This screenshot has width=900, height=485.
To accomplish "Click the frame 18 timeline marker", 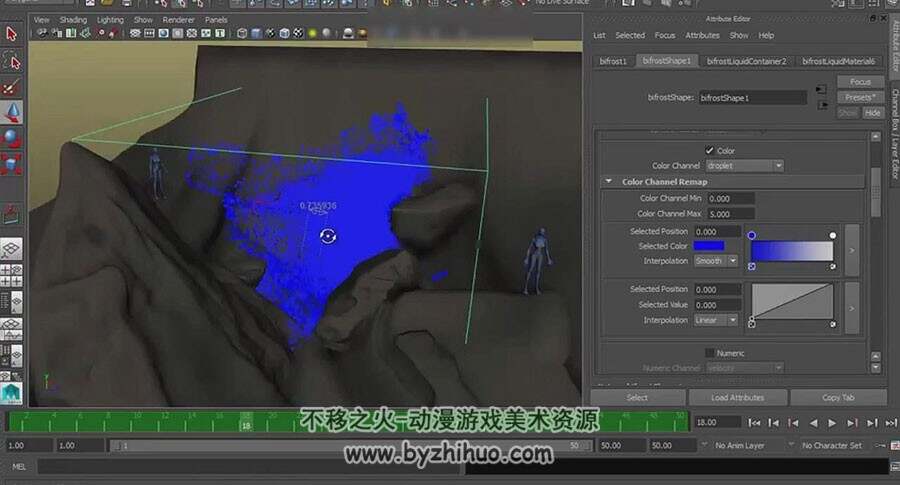I will [x=246, y=423].
